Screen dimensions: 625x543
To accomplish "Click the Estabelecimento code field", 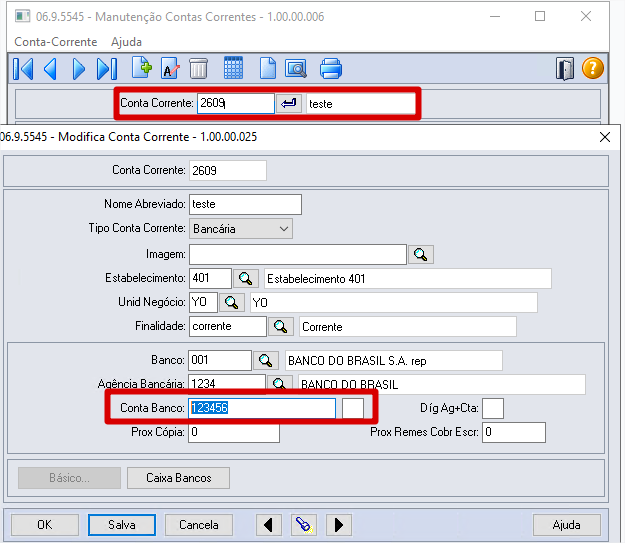I will click(x=210, y=278).
